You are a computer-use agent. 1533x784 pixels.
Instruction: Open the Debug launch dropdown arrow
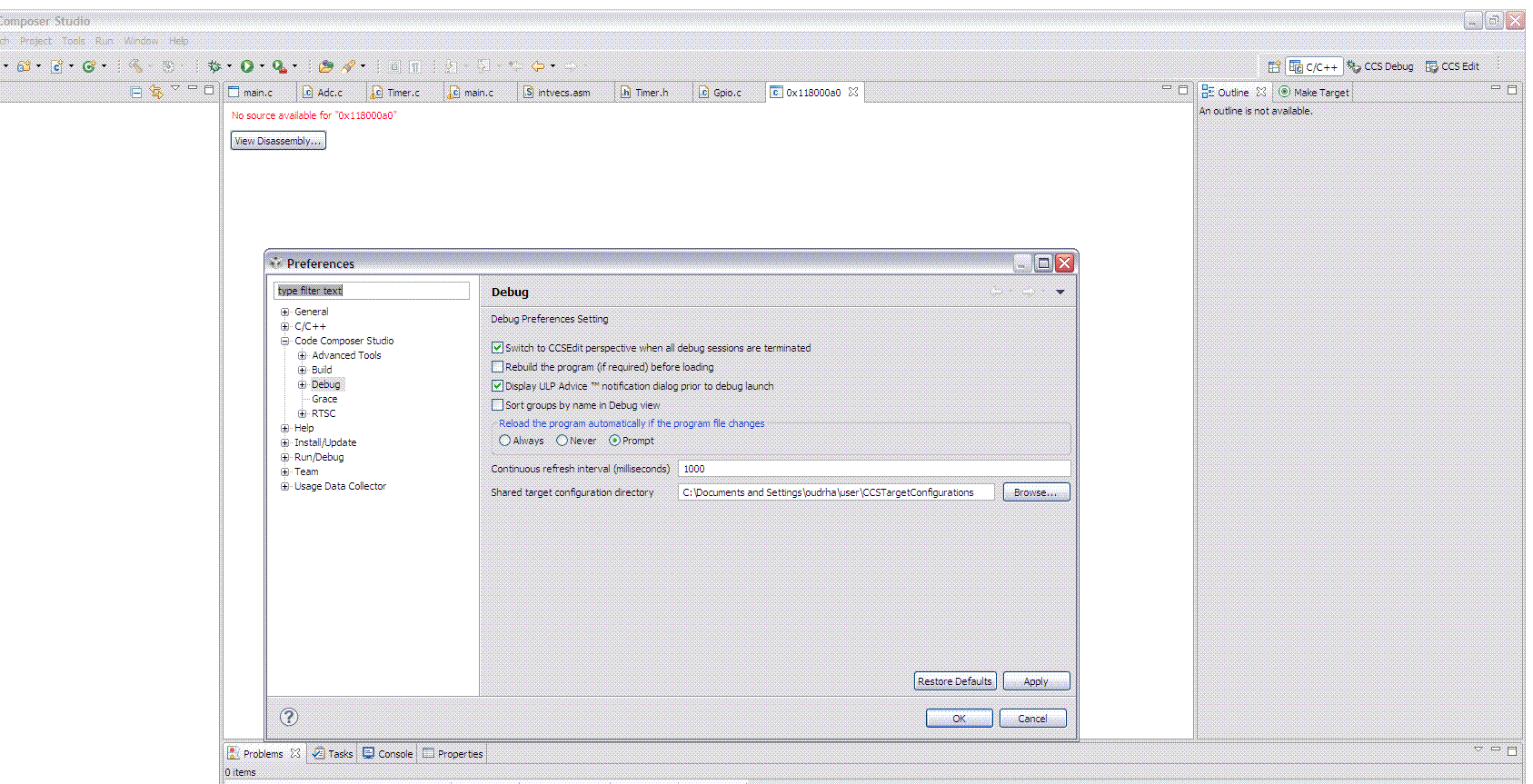(229, 66)
